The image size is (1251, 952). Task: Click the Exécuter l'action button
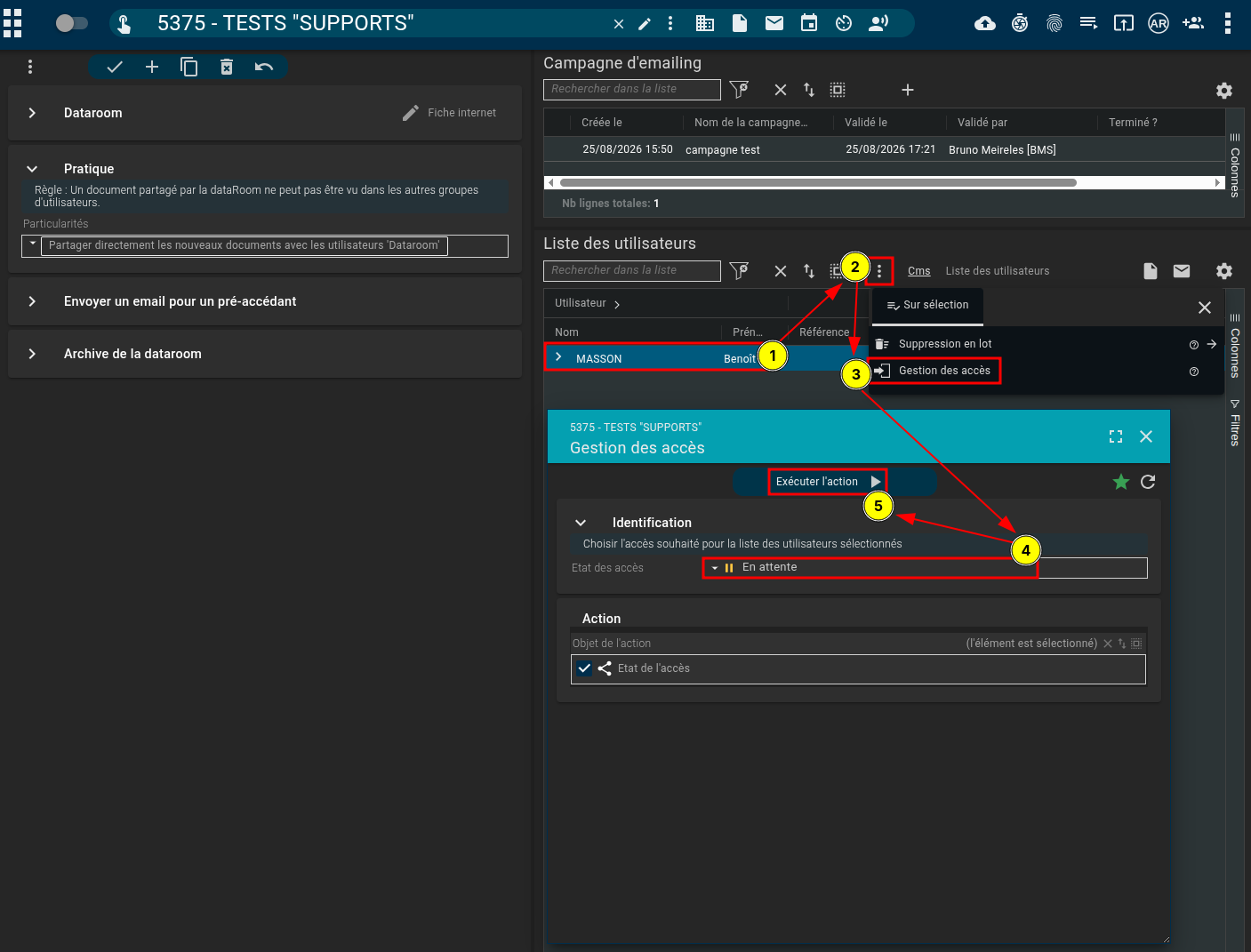tap(828, 482)
